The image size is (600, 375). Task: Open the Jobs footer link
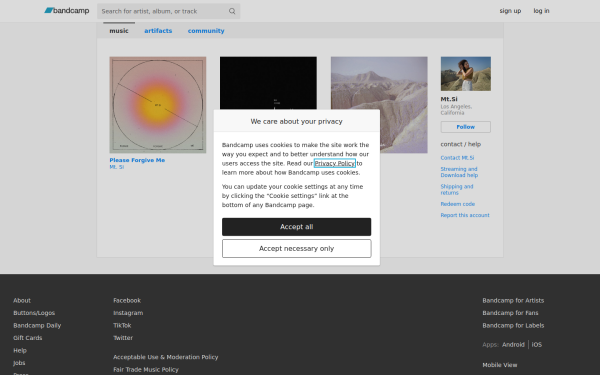[x=19, y=363]
